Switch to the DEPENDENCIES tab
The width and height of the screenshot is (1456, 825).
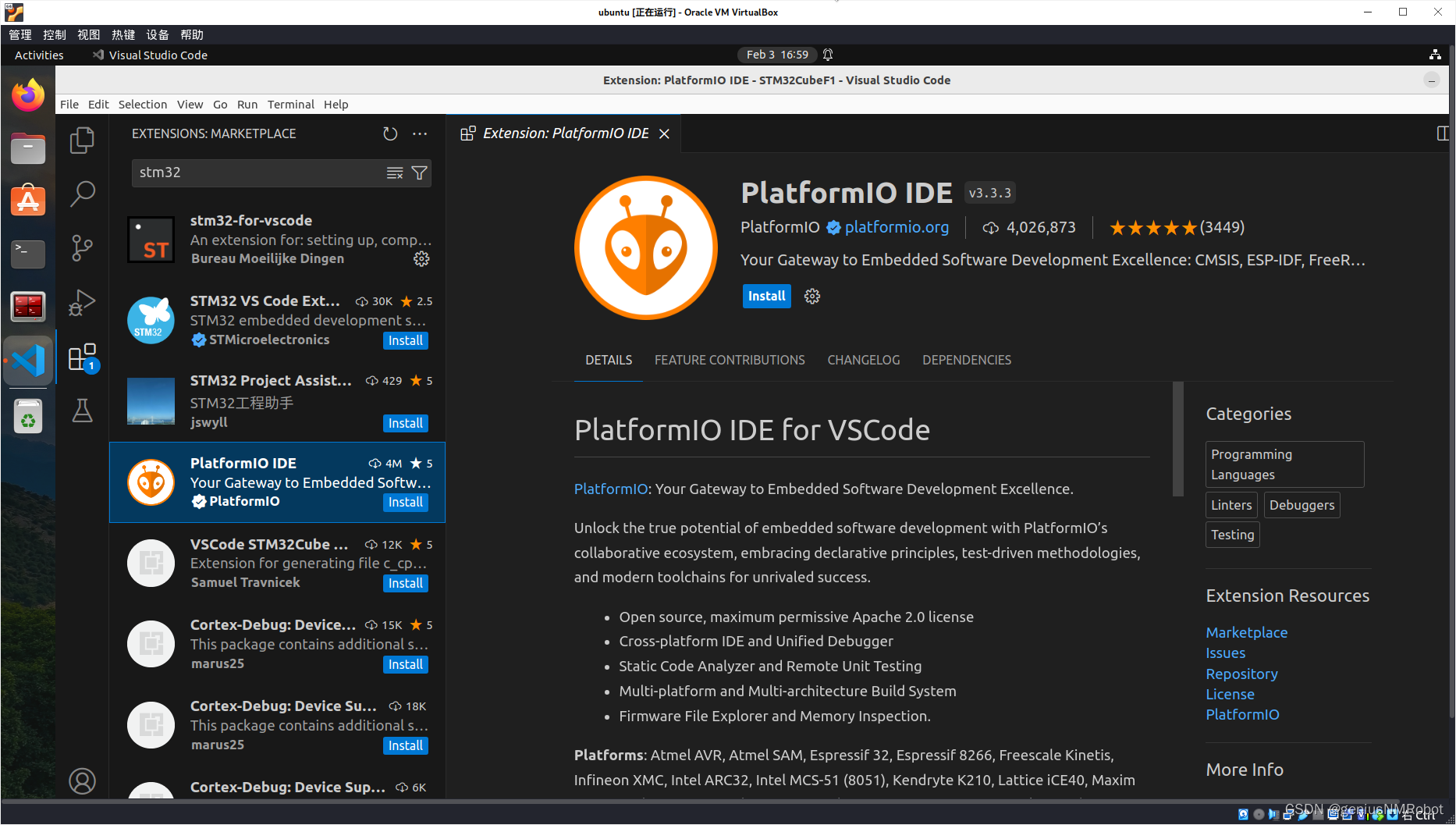click(966, 360)
